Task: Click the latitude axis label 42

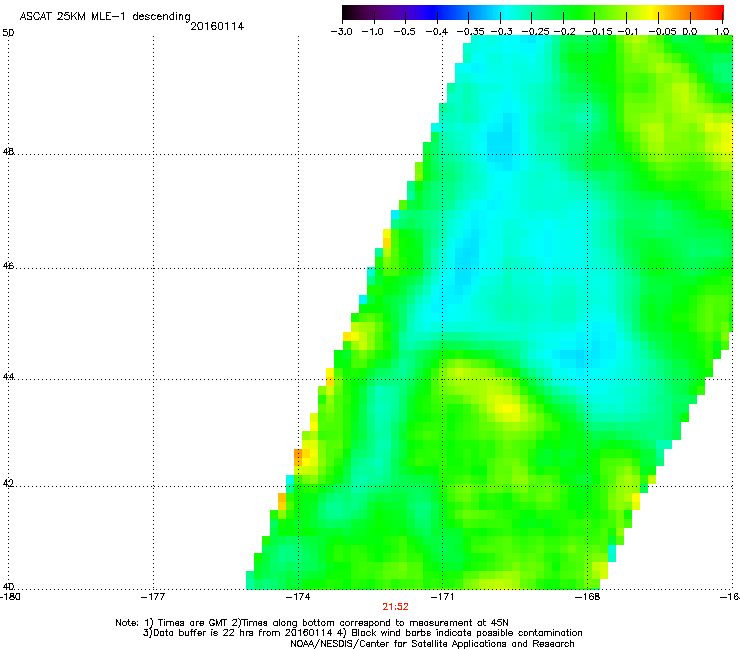Action: 8,483
